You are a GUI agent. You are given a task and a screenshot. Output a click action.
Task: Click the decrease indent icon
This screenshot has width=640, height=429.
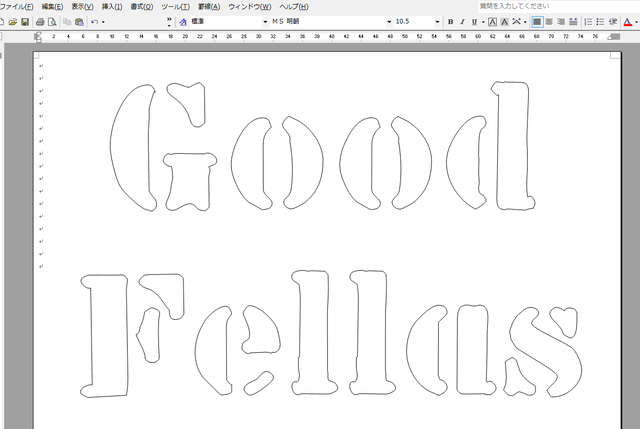612,22
